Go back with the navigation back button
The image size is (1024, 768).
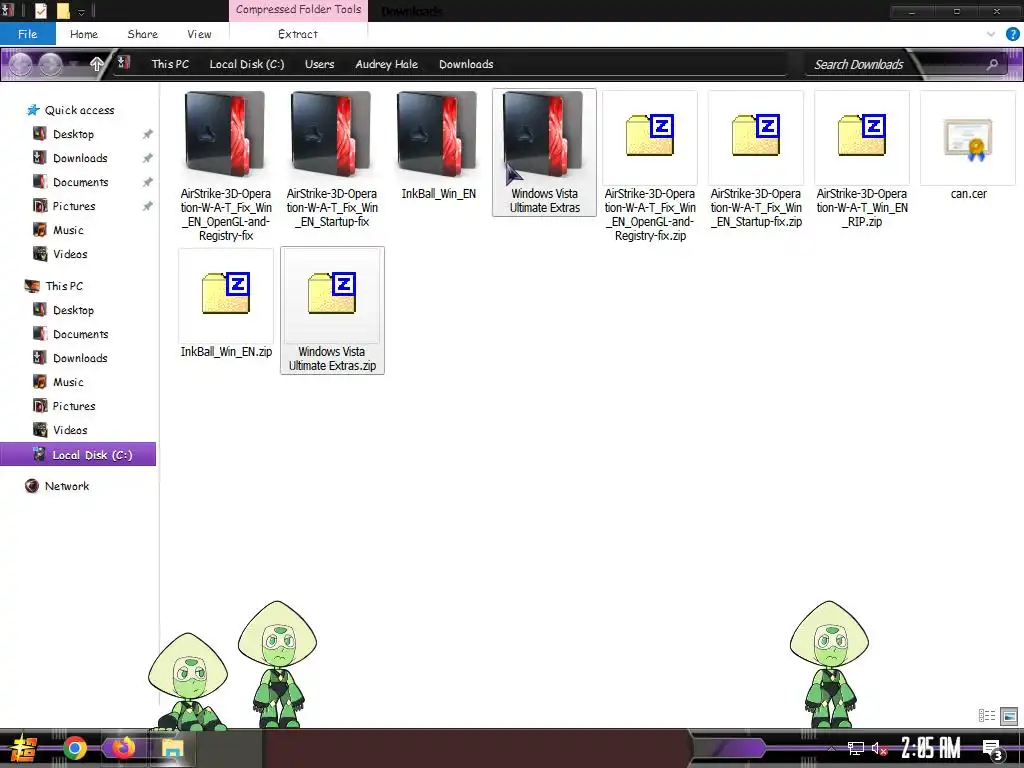pyautogui.click(x=20, y=64)
